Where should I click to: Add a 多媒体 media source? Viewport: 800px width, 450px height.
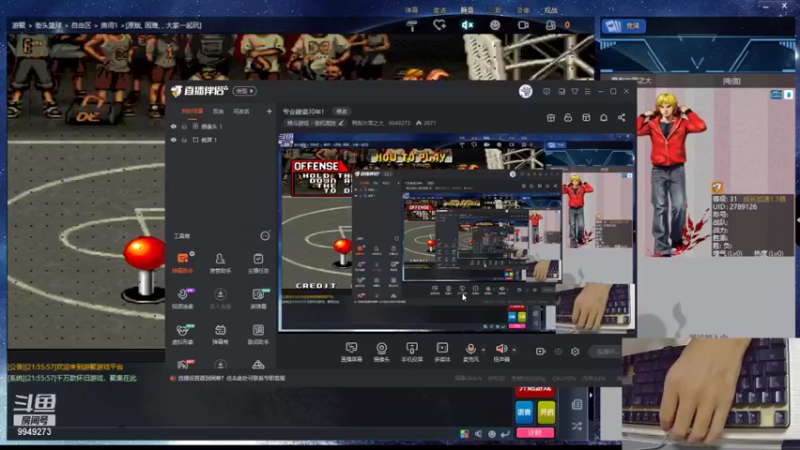coord(442,352)
